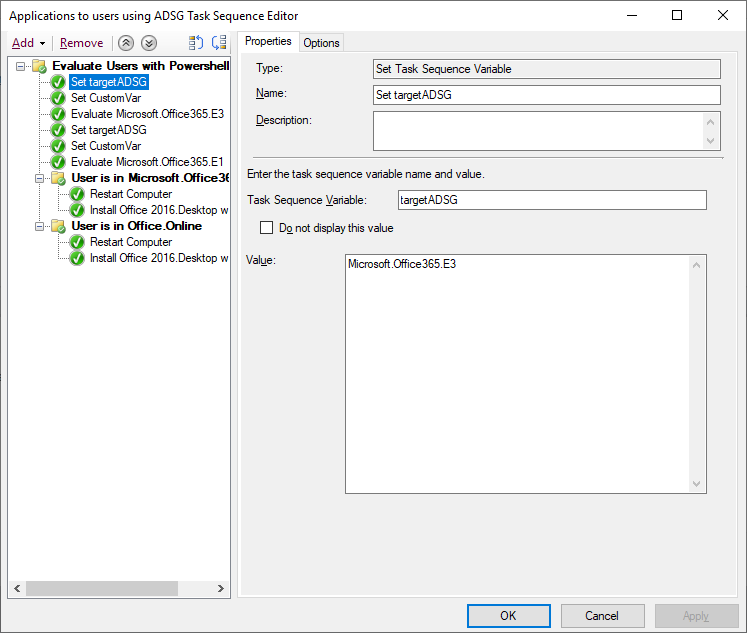
Task: Click check icon of Install Office 2016 under Microsoft.Office365 group
Action: coord(77,210)
